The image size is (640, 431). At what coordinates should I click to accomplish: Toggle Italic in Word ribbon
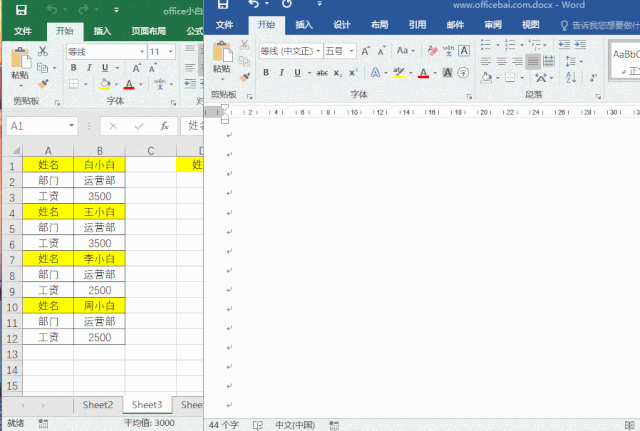click(x=282, y=73)
